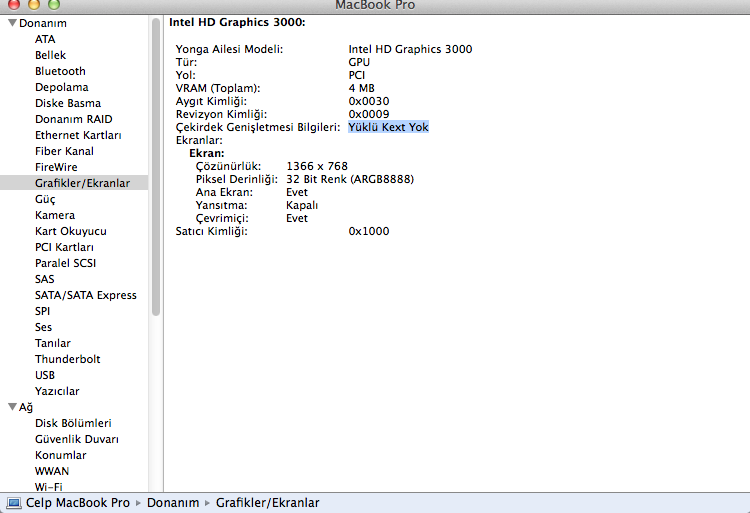Select Tanılar in the sidebar
Viewport: 750px width, 513px height.
point(53,343)
